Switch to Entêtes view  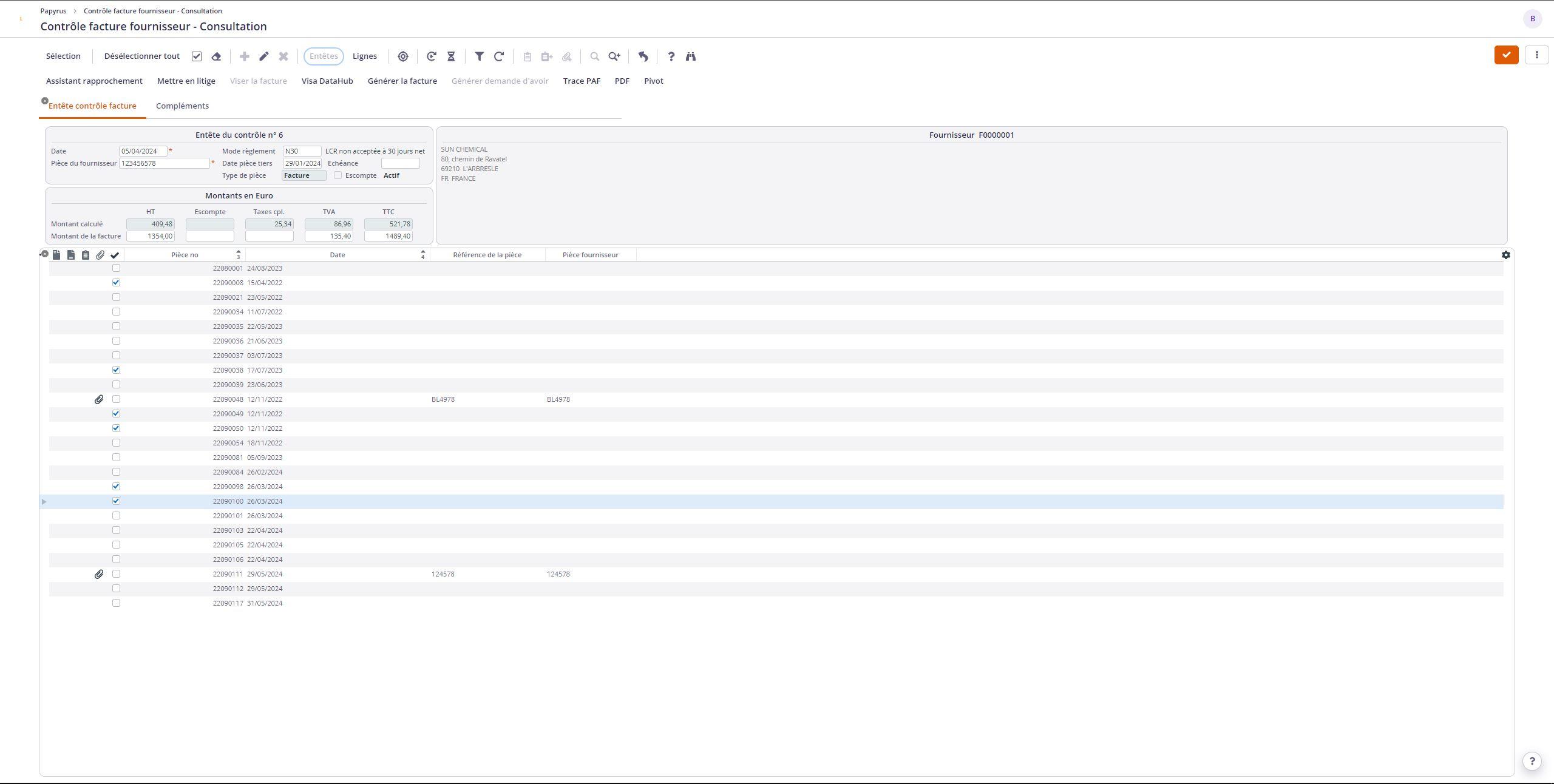[x=324, y=56]
